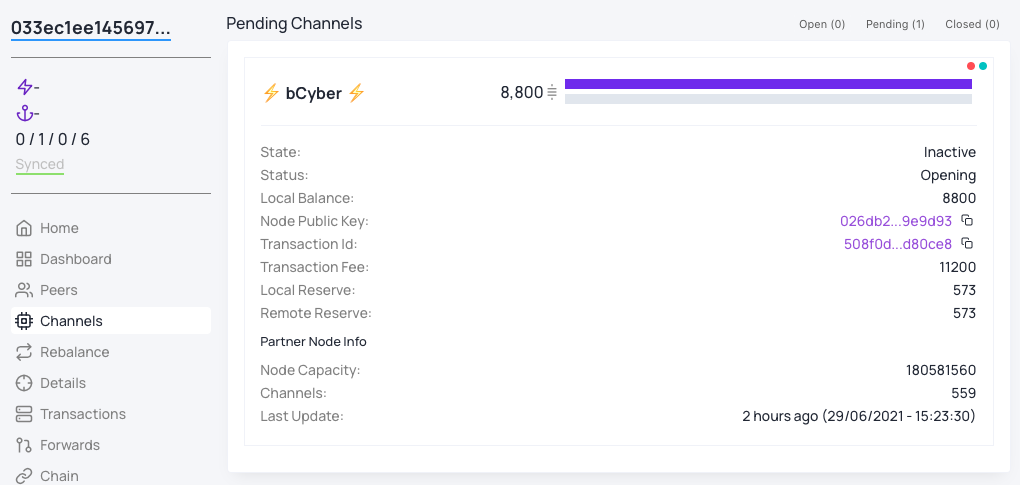The height and width of the screenshot is (485, 1020).
Task: Open the 026db2...9e9d93 public key link
Action: (896, 221)
